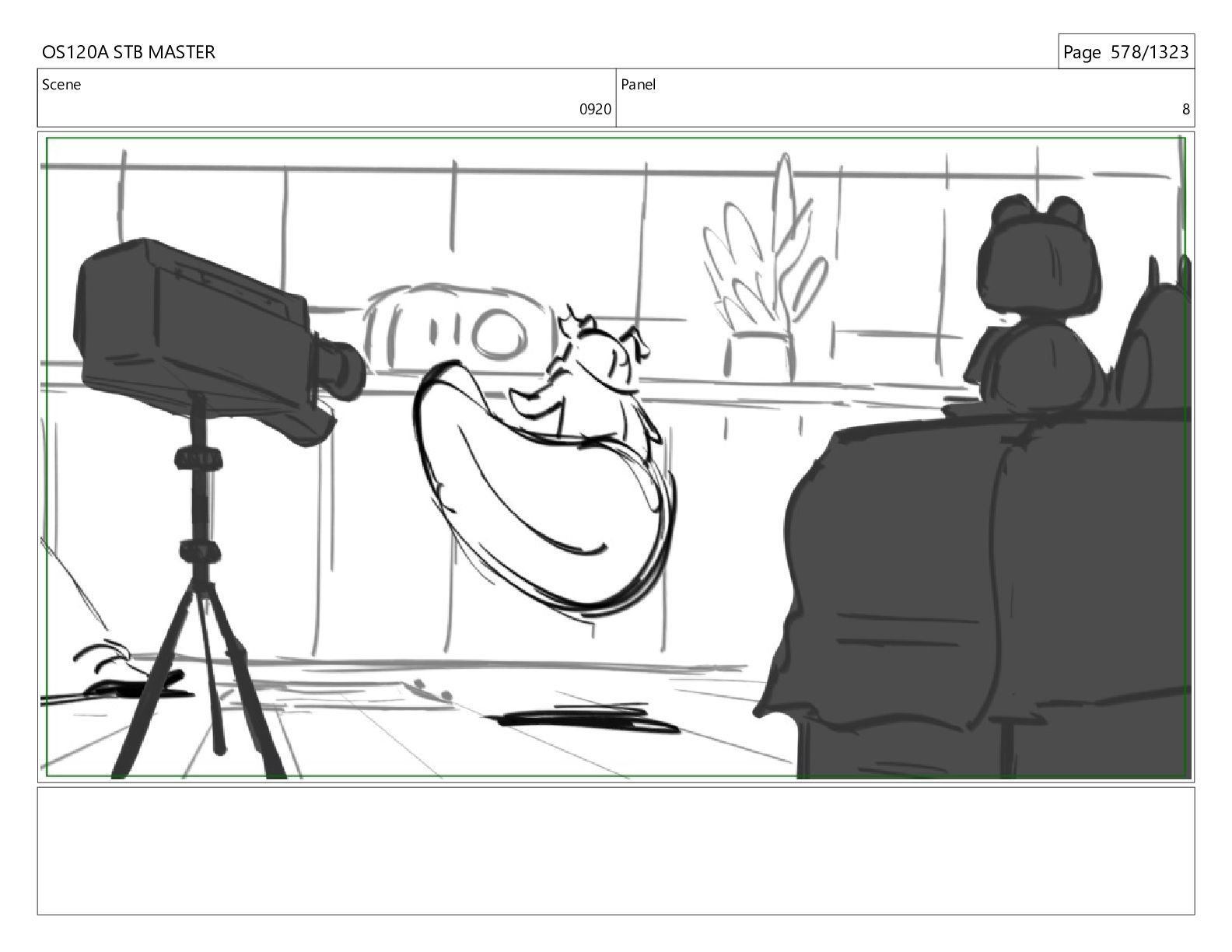Click the scene number '0920'
The image size is (1232, 952).
coord(595,110)
